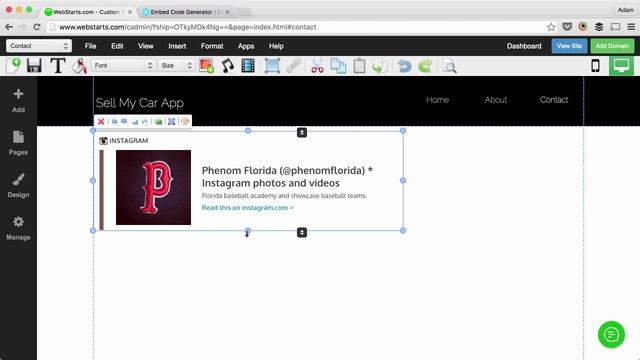Image resolution: width=640 pixels, height=360 pixels.
Task: Click the preview magnifier icon
Action: pyautogui.click(x=449, y=66)
